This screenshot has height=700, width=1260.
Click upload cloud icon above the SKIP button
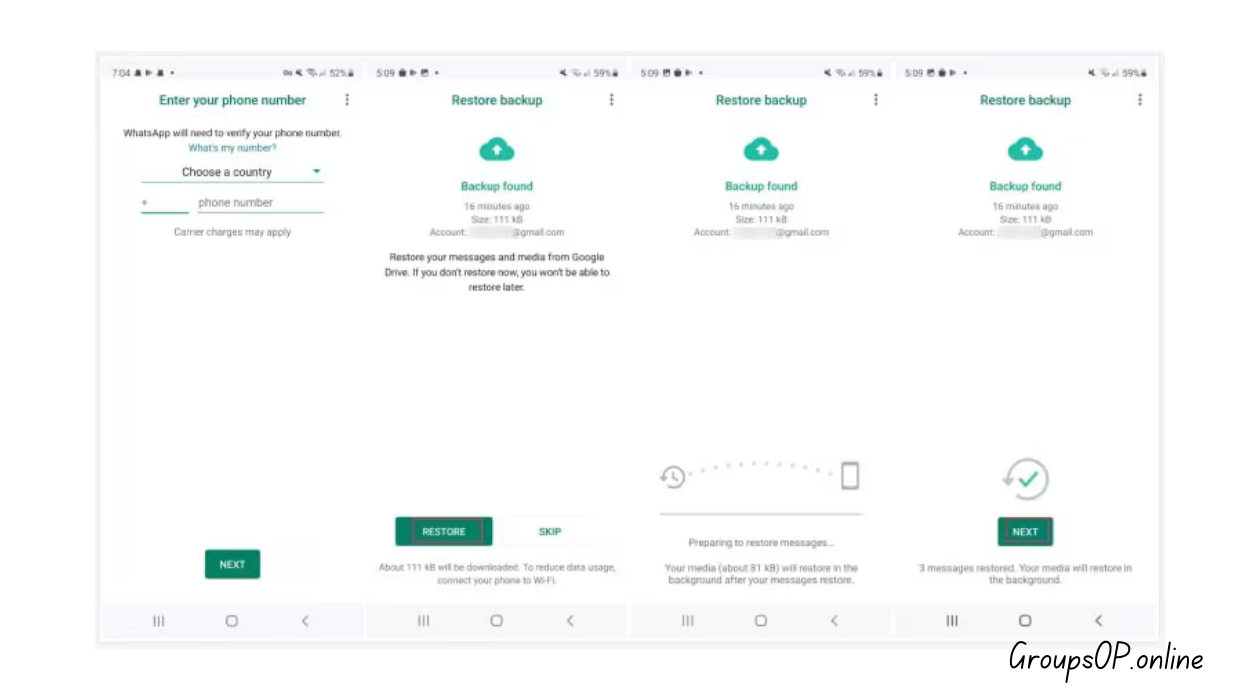coord(497,150)
